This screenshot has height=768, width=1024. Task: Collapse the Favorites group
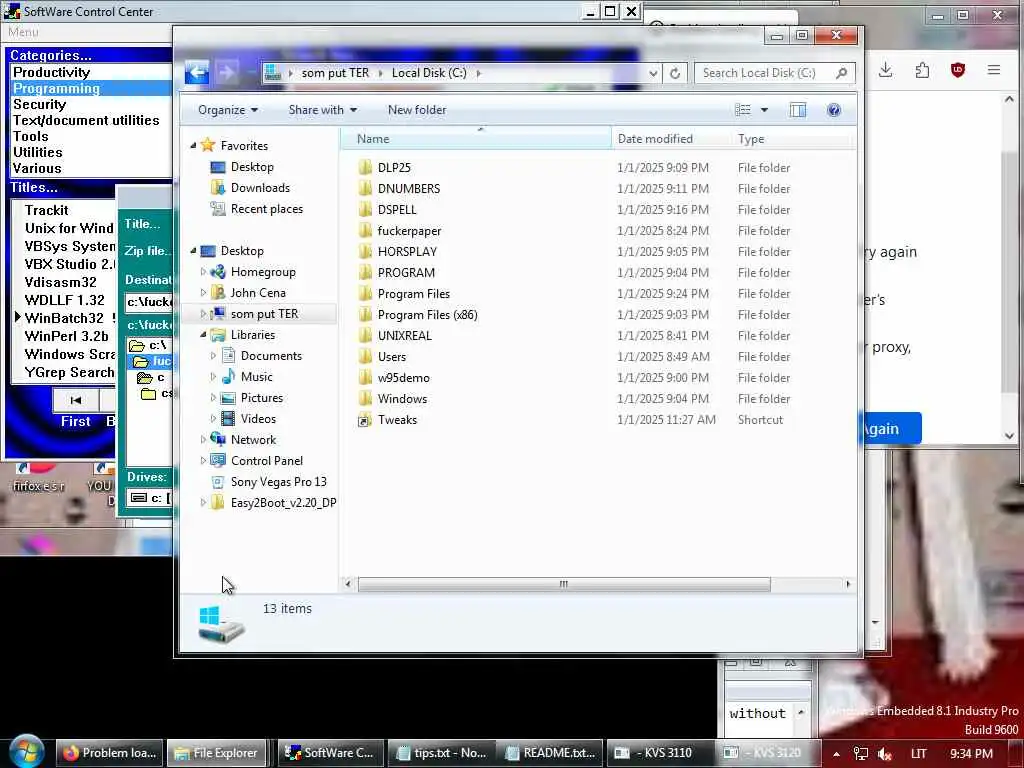click(193, 145)
